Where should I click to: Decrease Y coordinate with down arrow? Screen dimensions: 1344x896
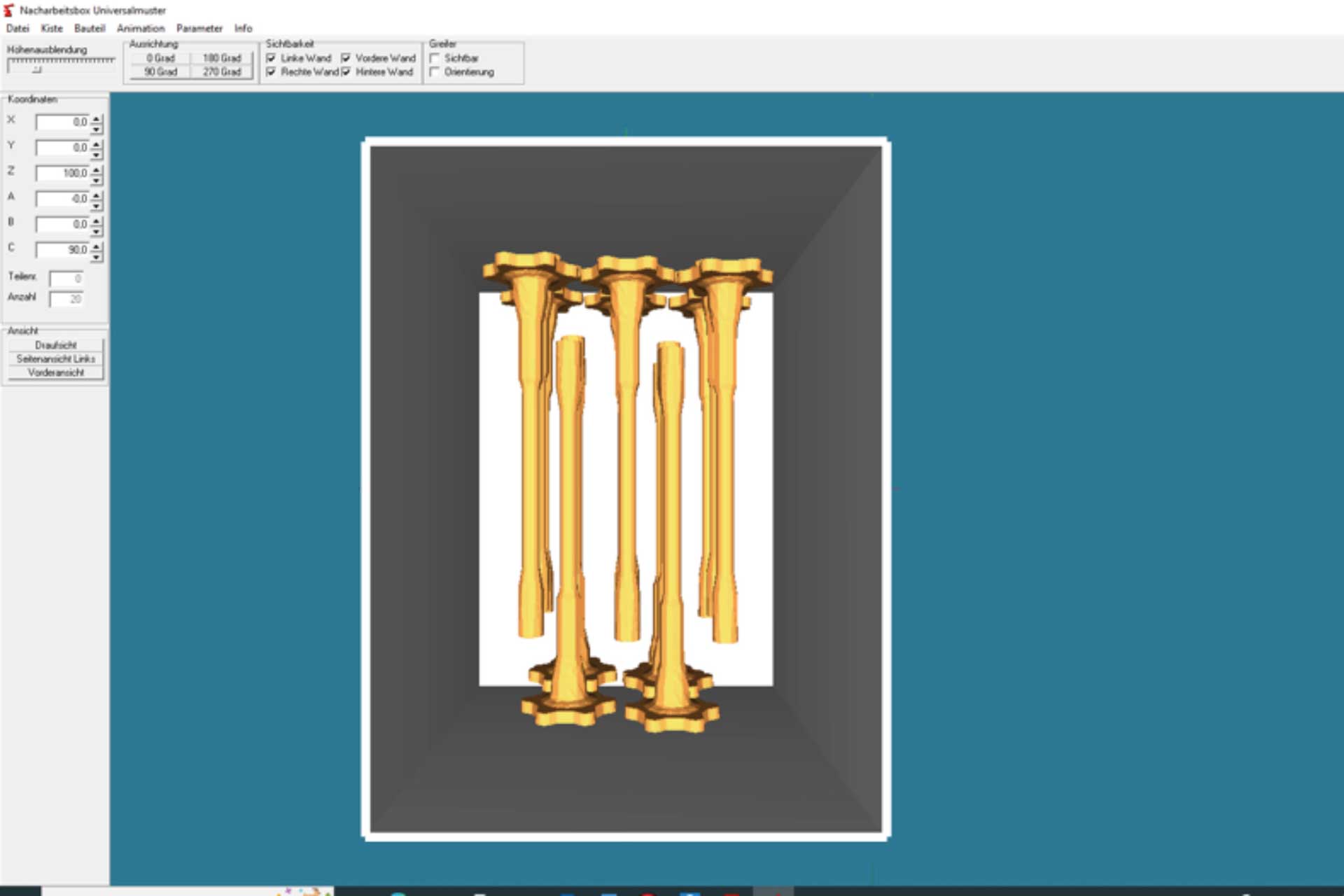point(97,154)
